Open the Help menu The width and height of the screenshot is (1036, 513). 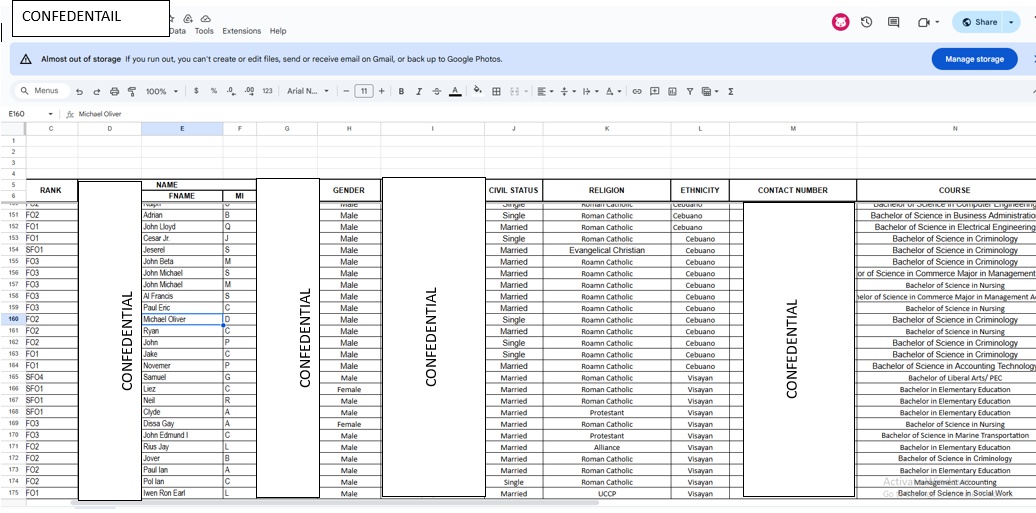point(278,31)
